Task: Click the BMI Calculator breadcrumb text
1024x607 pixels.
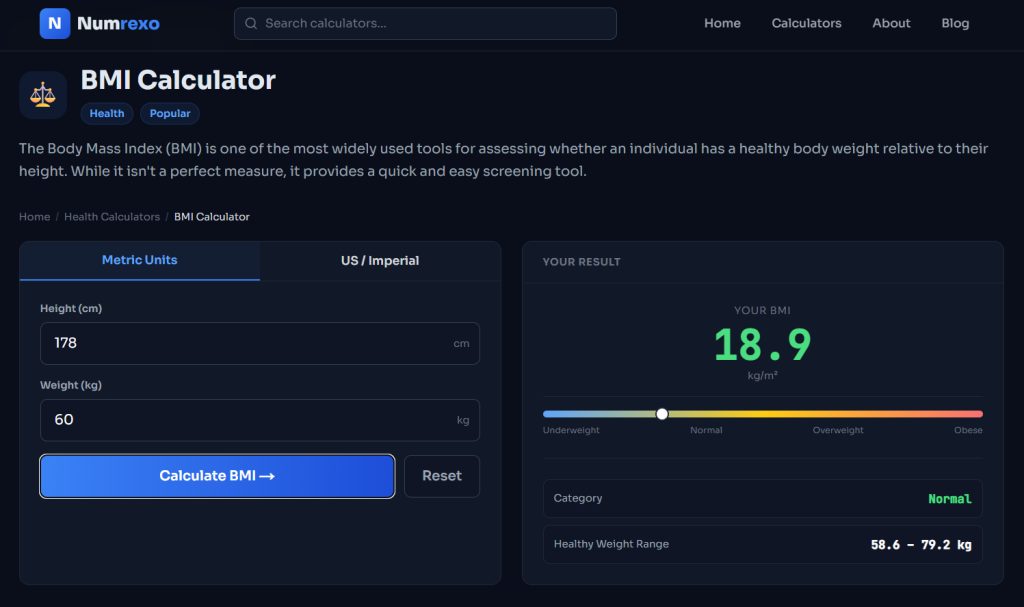Action: pos(212,217)
